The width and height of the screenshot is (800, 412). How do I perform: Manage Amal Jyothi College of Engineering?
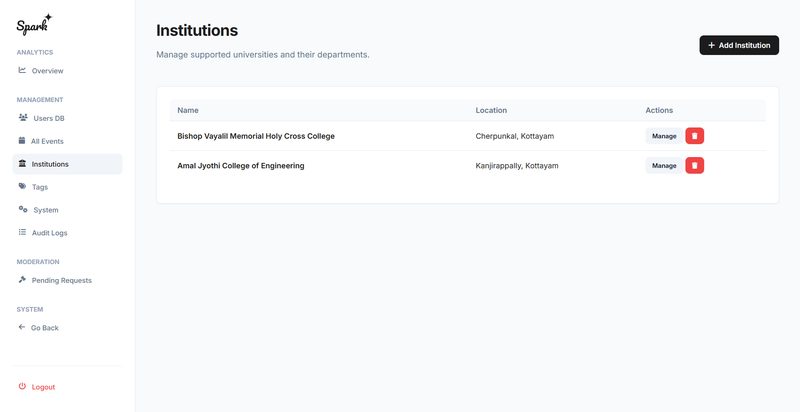point(664,165)
